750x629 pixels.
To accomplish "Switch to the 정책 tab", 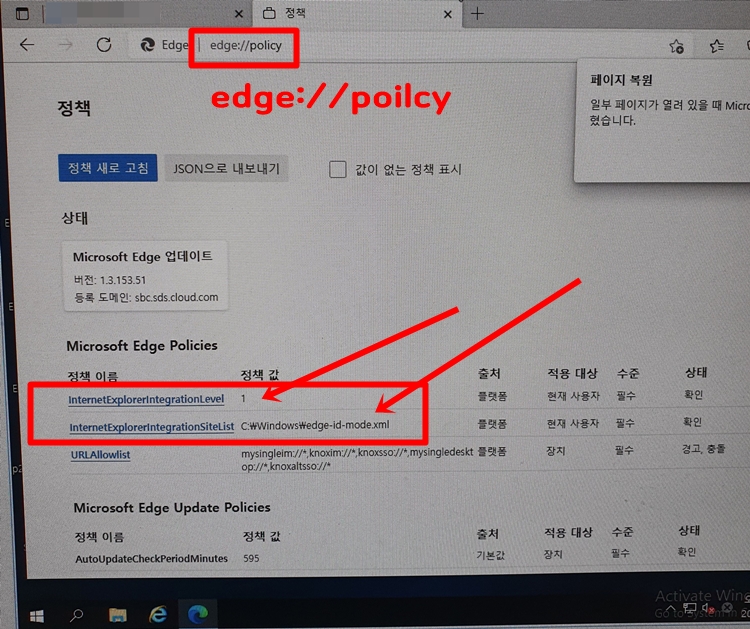I will (356, 13).
